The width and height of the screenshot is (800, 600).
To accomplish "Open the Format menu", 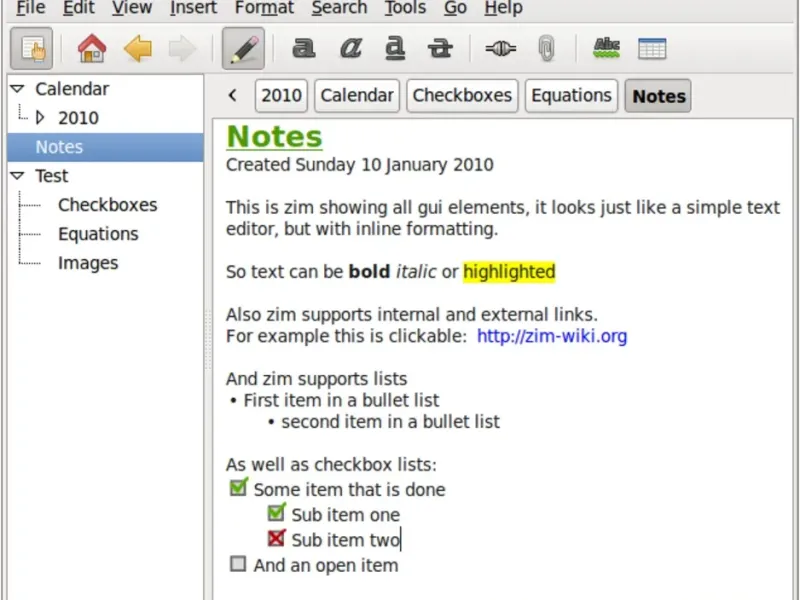I will [x=264, y=8].
